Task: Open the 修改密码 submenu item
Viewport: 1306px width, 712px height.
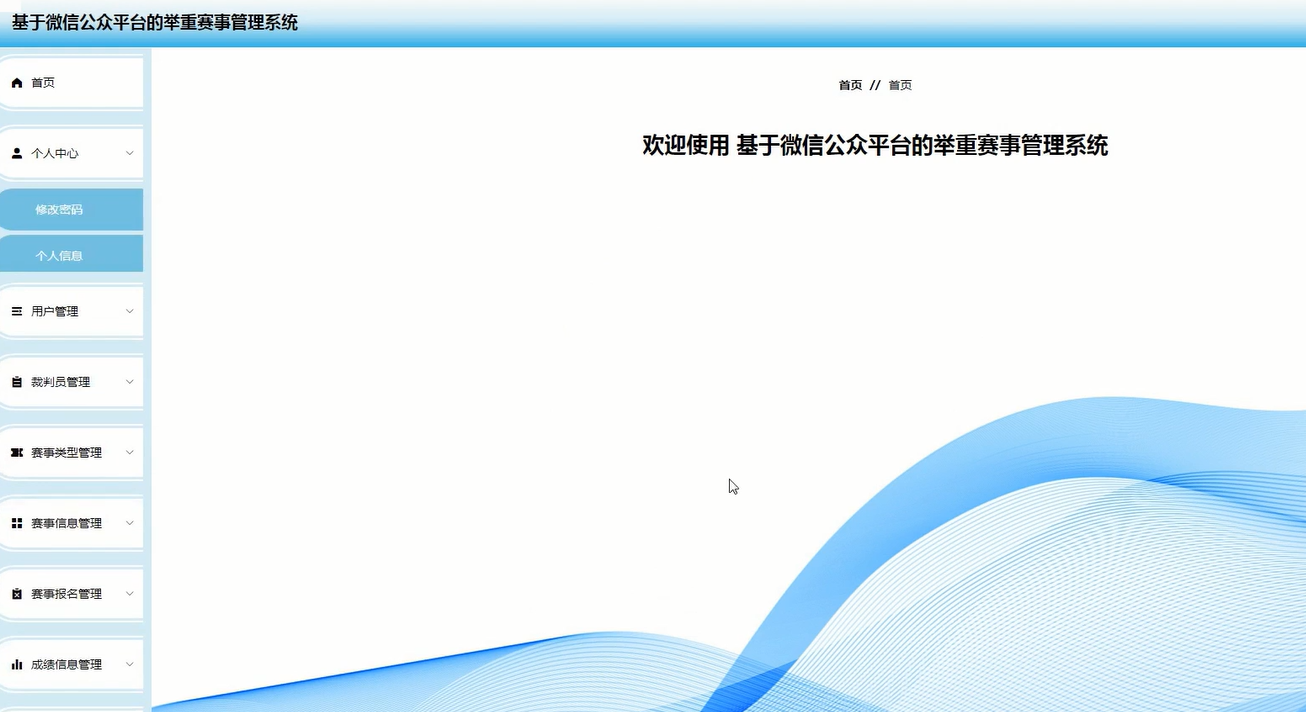Action: pyautogui.click(x=71, y=210)
